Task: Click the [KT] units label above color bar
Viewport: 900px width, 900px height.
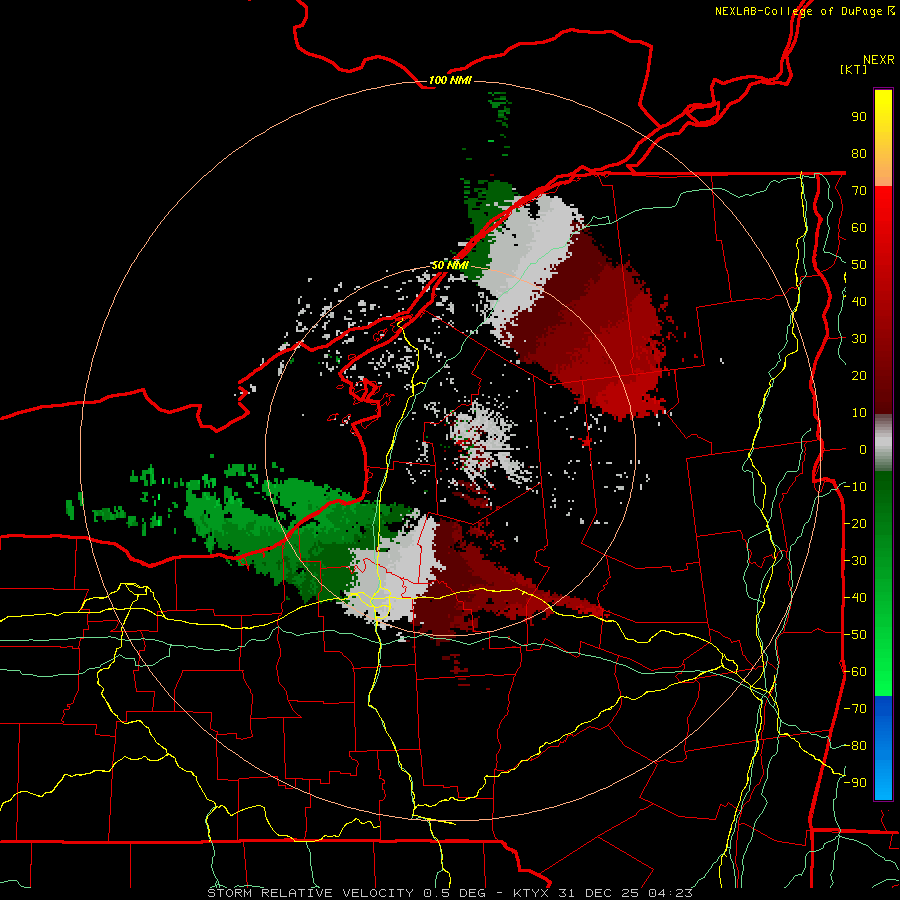Action: [x=854, y=69]
